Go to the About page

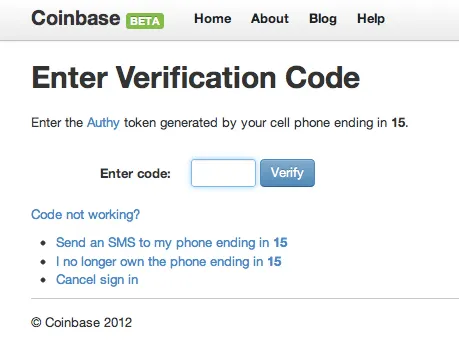click(270, 18)
